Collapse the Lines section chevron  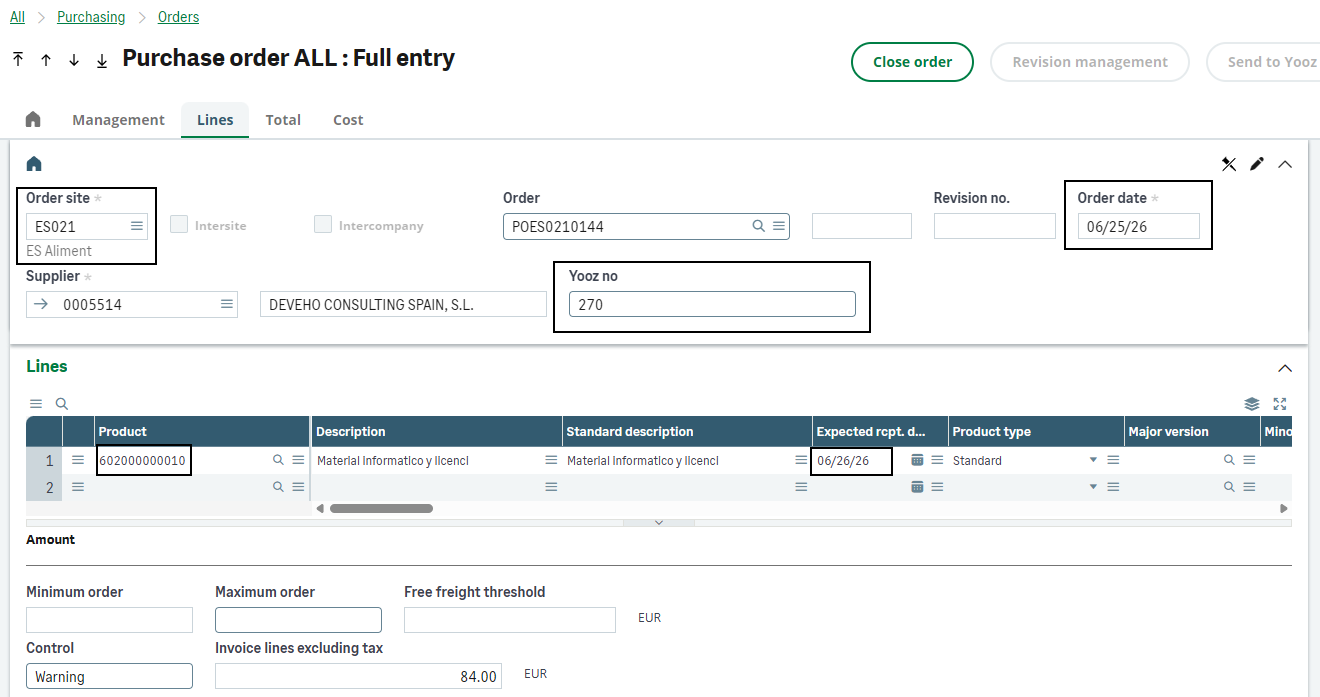pyautogui.click(x=1285, y=368)
